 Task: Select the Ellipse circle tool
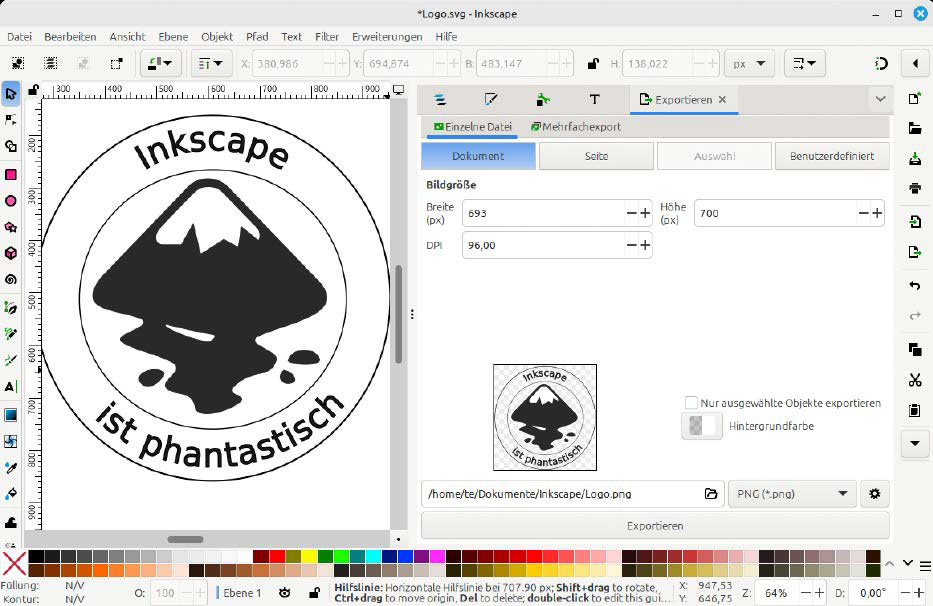click(11, 201)
